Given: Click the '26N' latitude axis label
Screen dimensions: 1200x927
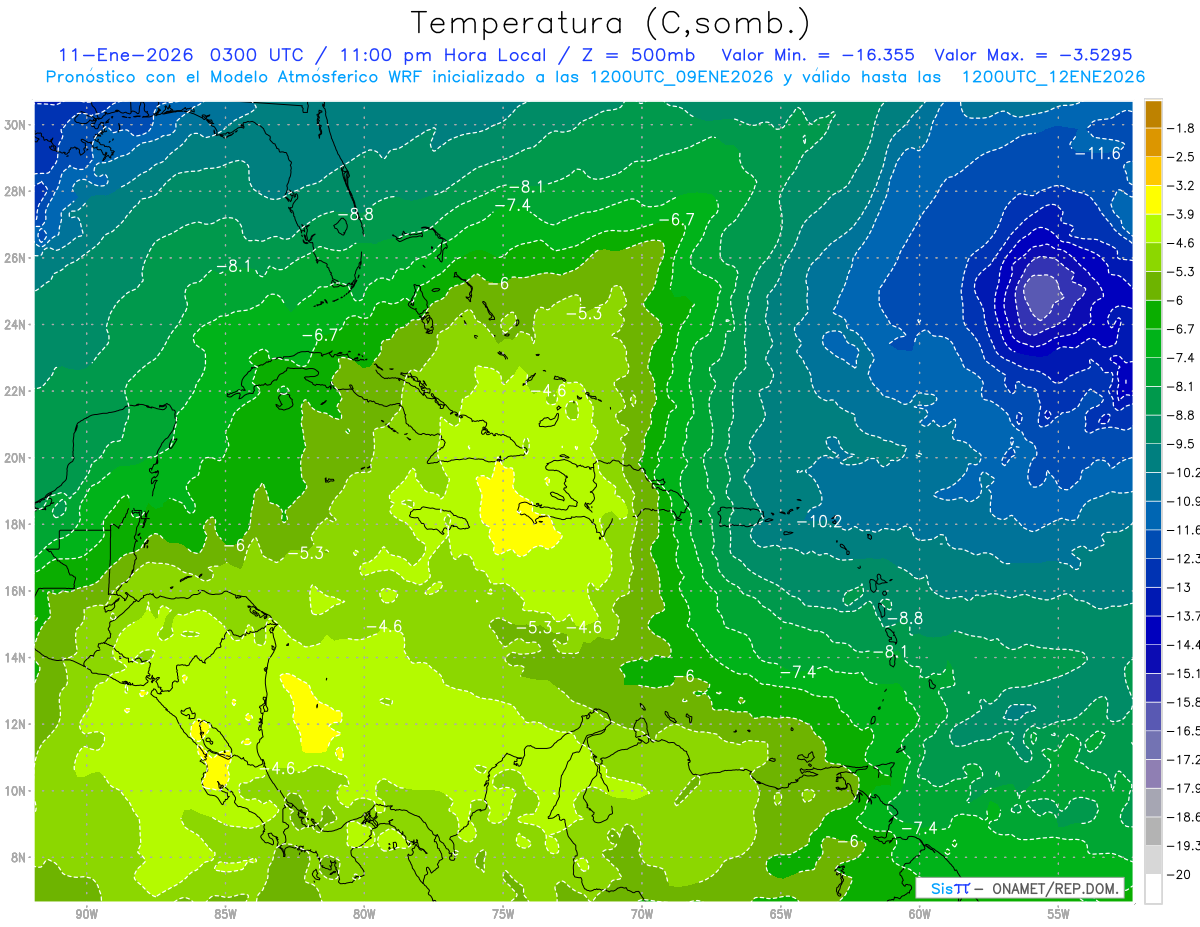Looking at the screenshot, I should pyautogui.click(x=14, y=258).
